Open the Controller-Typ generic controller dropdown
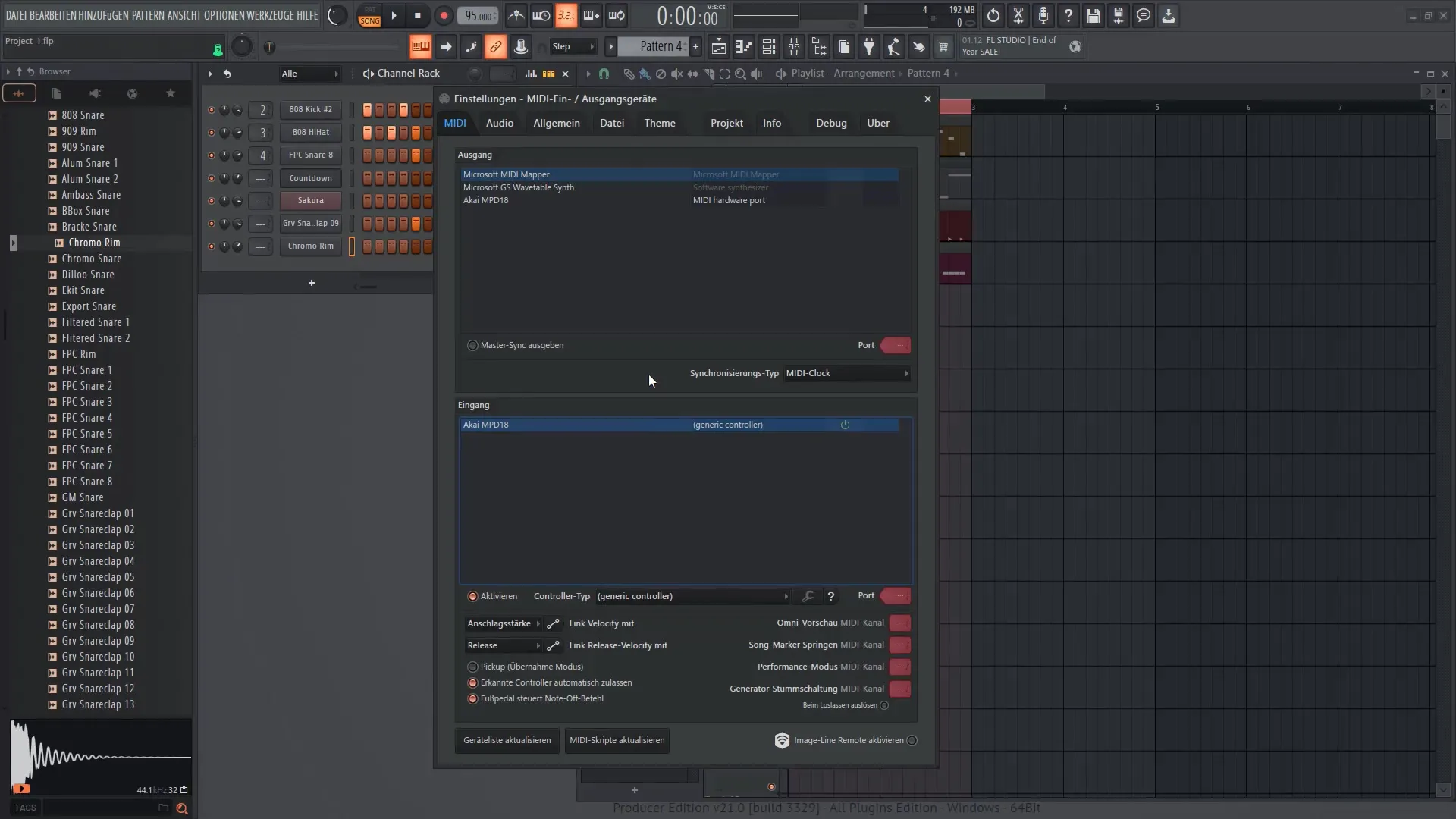Screen dimensions: 1456x819 (692, 596)
